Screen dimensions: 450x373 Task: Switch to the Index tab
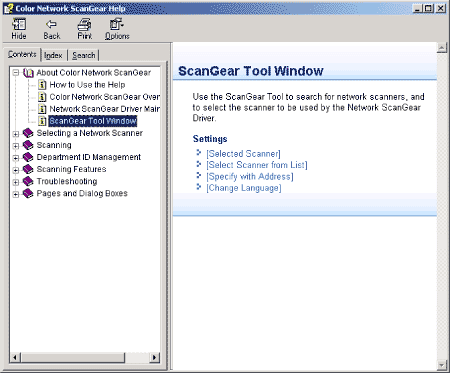[53, 55]
